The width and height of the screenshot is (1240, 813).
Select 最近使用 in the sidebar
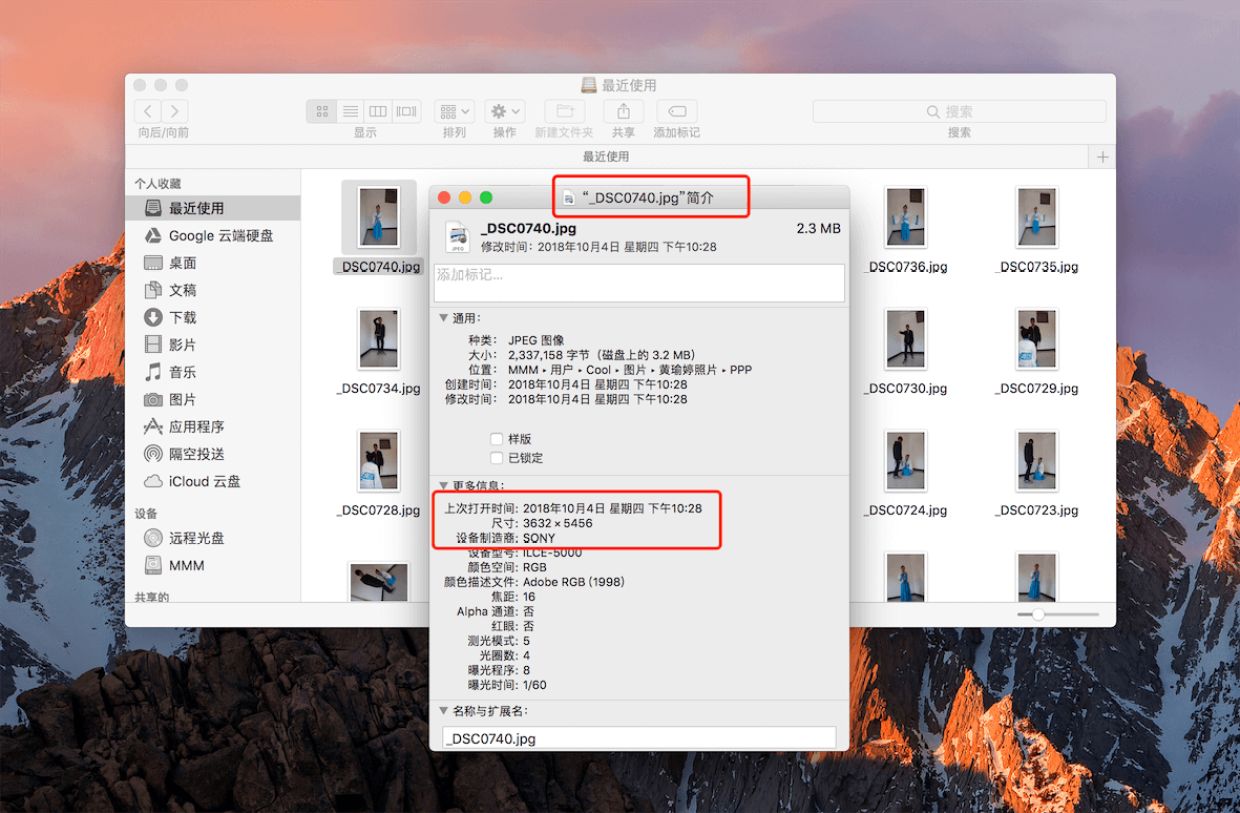pos(212,208)
